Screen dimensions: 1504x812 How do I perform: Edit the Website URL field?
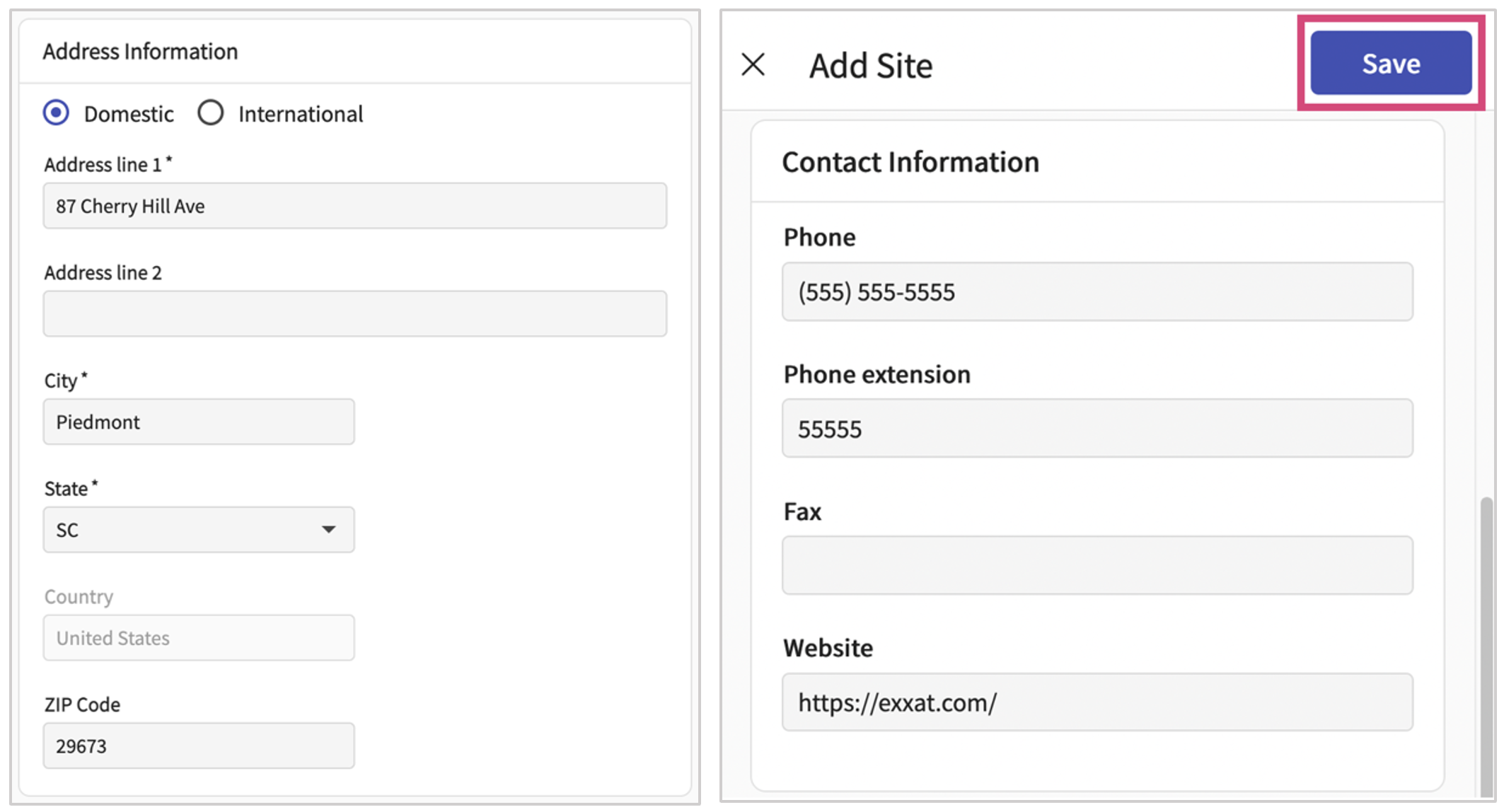(x=1097, y=702)
